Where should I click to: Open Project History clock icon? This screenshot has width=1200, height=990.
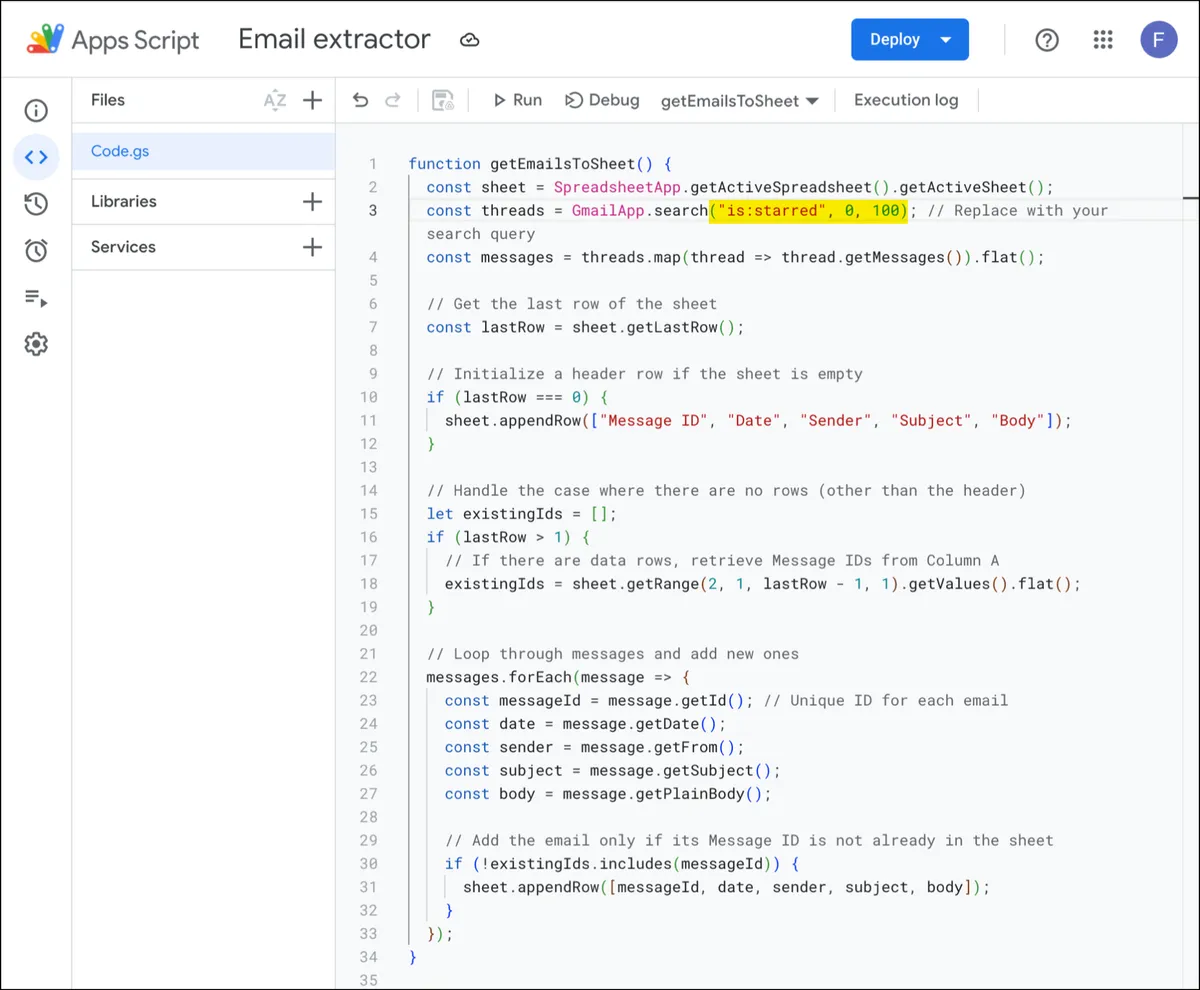click(x=36, y=204)
